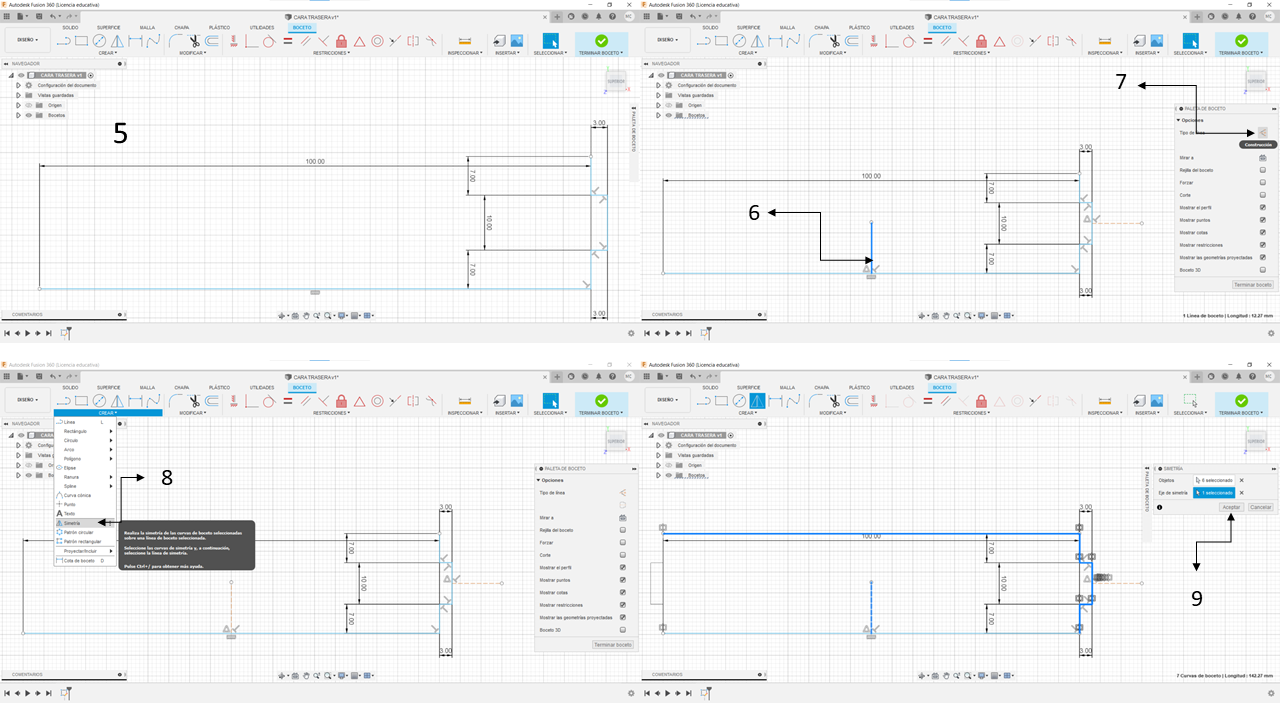This screenshot has height=720, width=1280.
Task: Uncheck Mostrar cotas in the window with the Construcción tooltip
Action: point(1262,232)
